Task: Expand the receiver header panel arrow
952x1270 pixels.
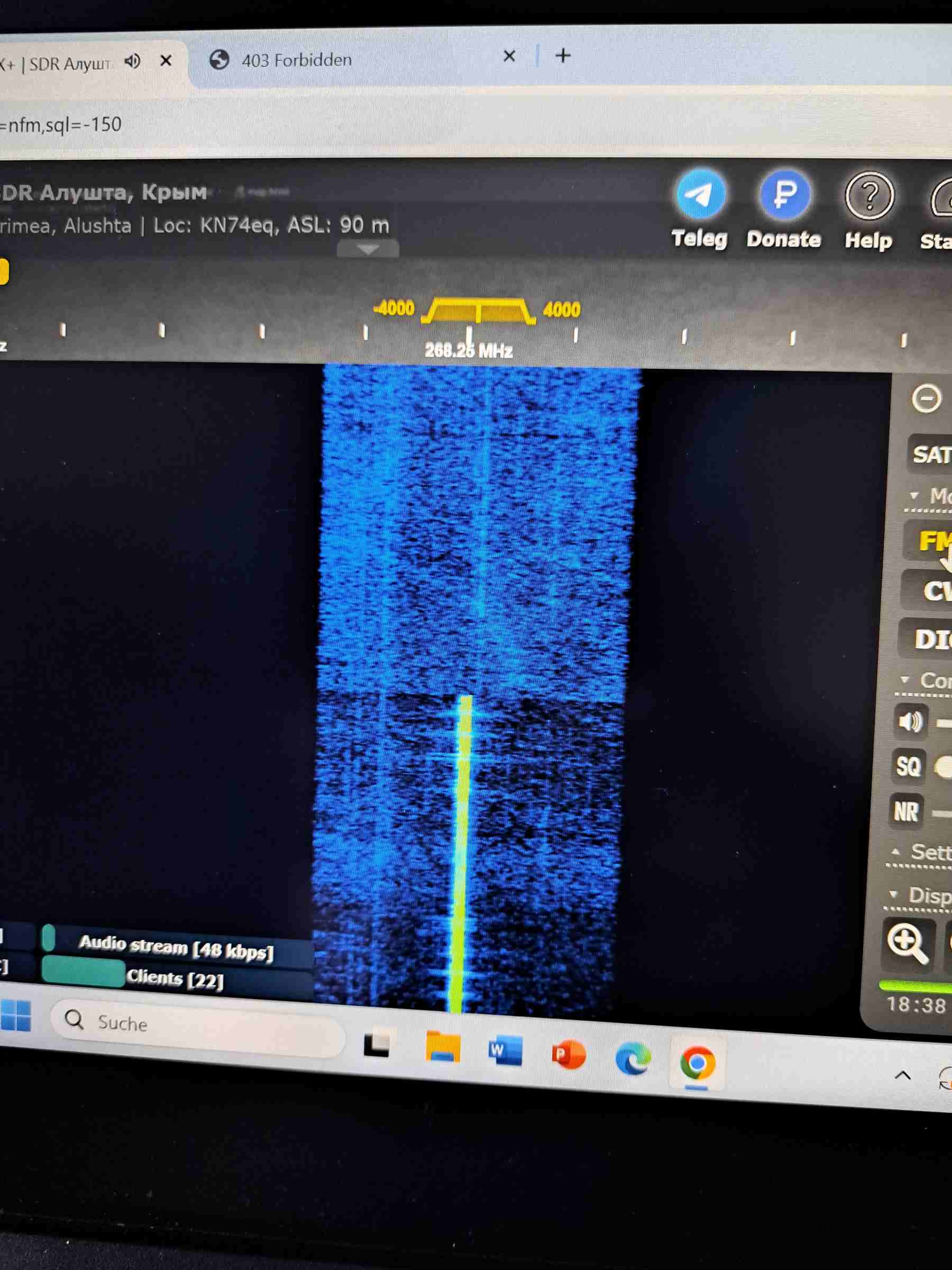Action: tap(368, 249)
